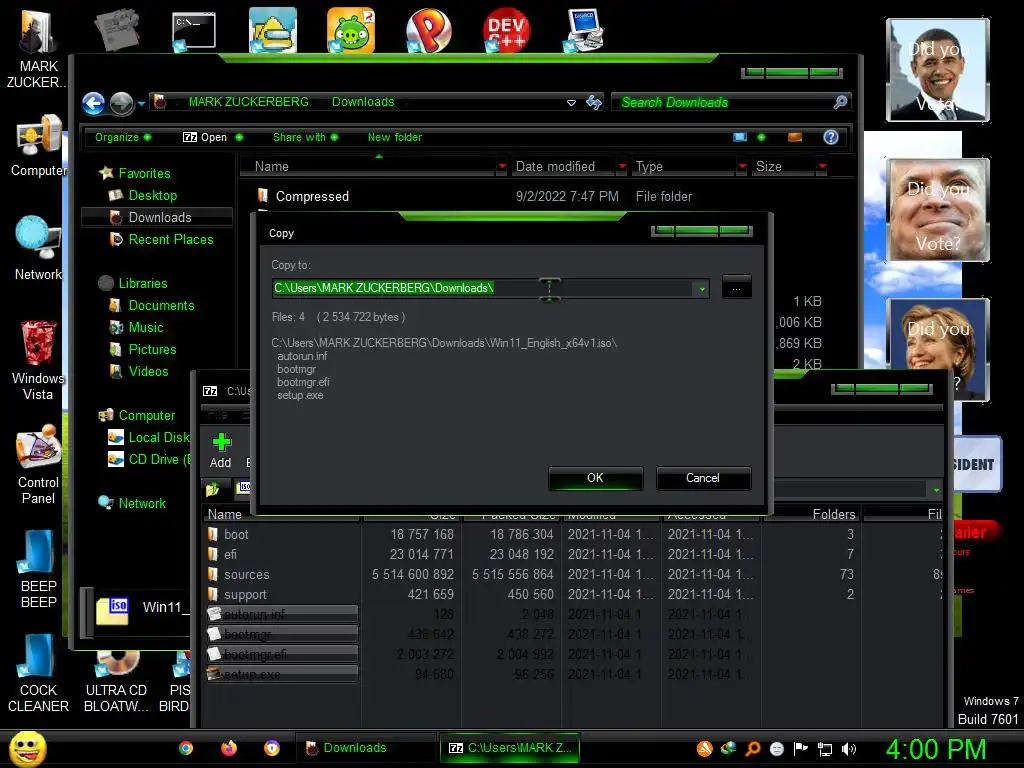Image resolution: width=1024 pixels, height=768 pixels.
Task: Click the gray Forward arrow in Explorer
Action: pyautogui.click(x=121, y=103)
